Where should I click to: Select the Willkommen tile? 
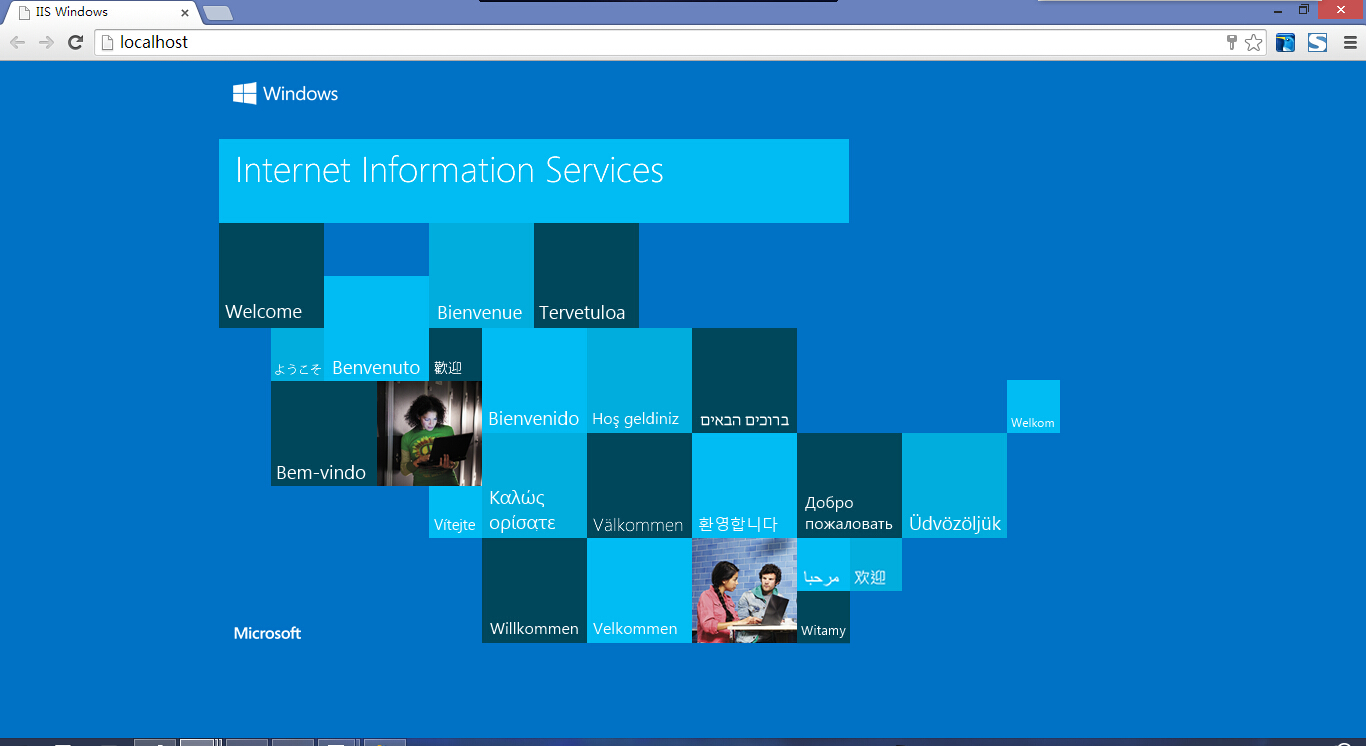[x=534, y=590]
